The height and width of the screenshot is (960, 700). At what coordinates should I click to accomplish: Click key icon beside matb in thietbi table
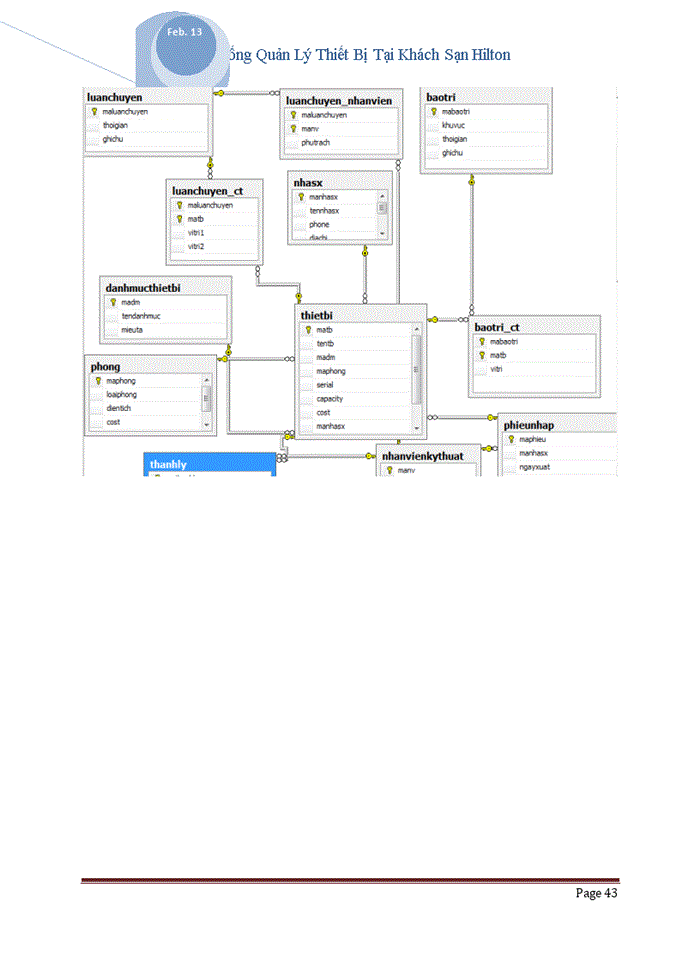(x=308, y=330)
